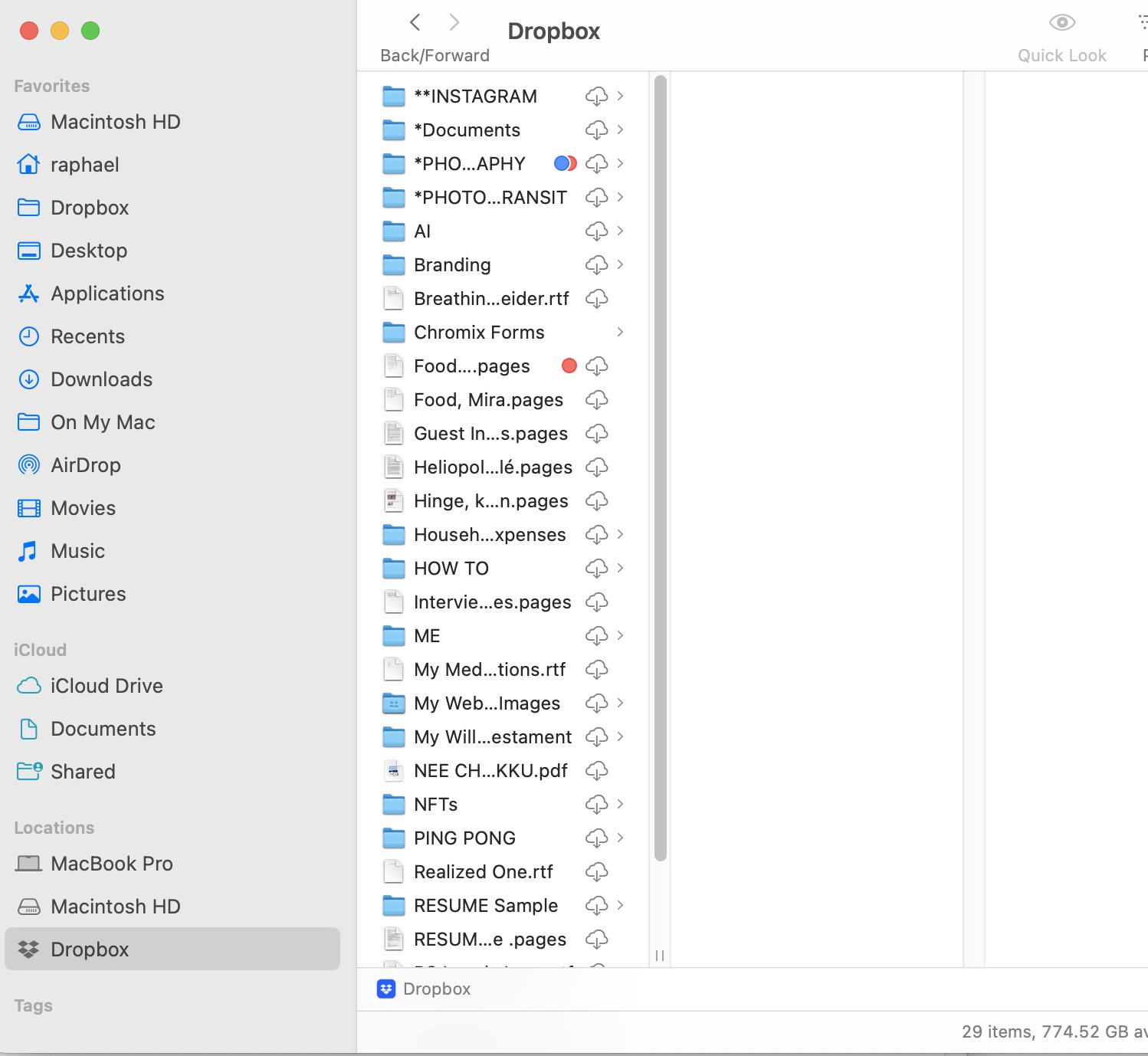Viewport: 1148px width, 1056px height.
Task: Expand the **INSTAGRAM folder chevron
Action: click(x=620, y=96)
